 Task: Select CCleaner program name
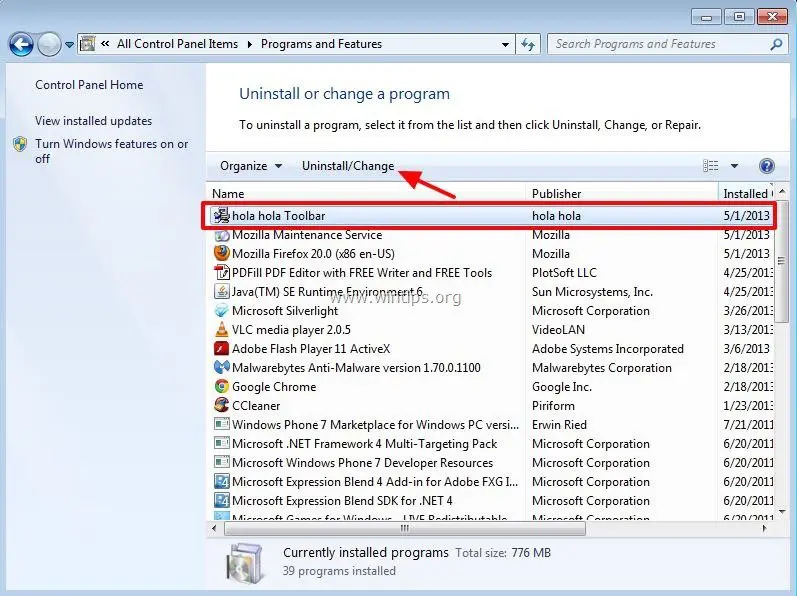coord(256,405)
